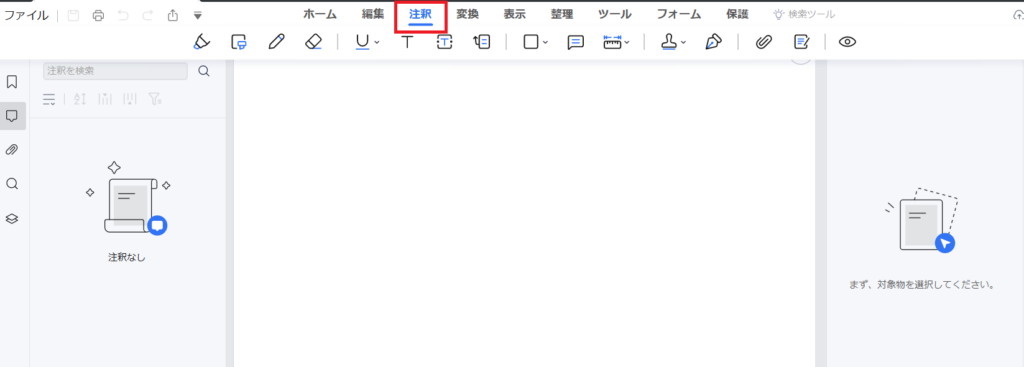Click the 検索ツール search box
This screenshot has height=367, width=1024.
[805, 14]
